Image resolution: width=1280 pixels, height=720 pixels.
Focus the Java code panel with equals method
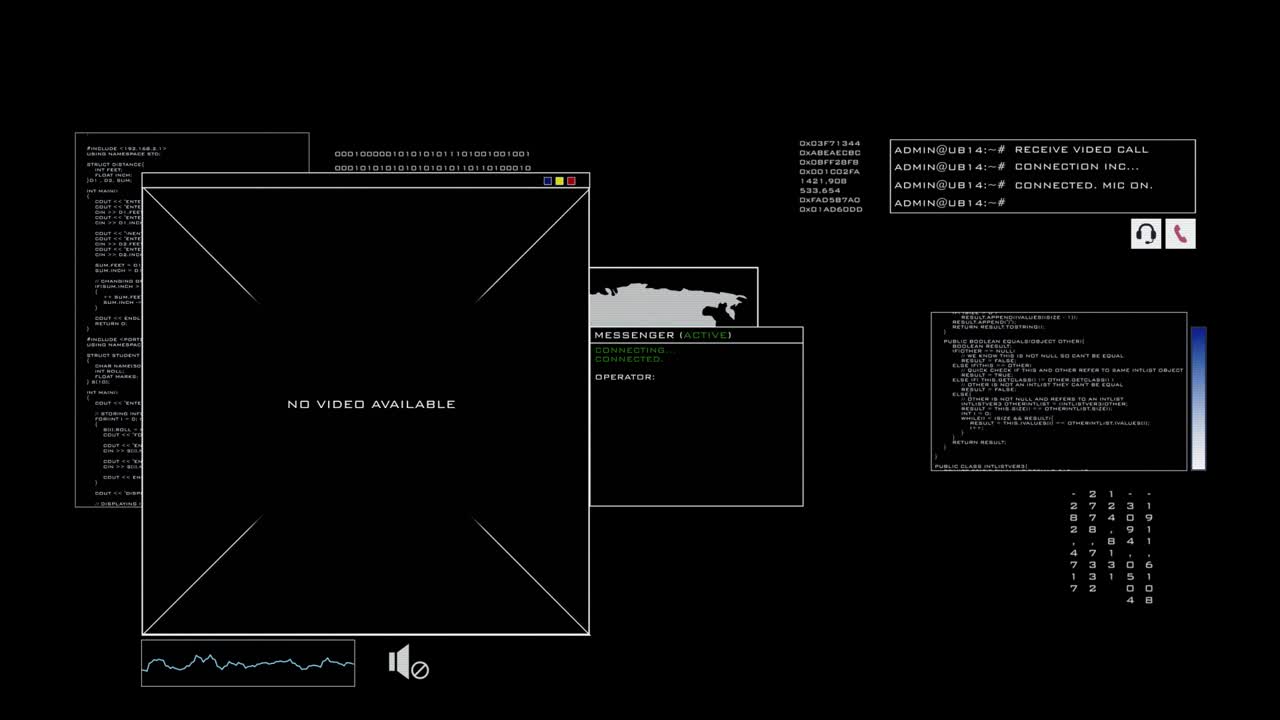(1058, 391)
